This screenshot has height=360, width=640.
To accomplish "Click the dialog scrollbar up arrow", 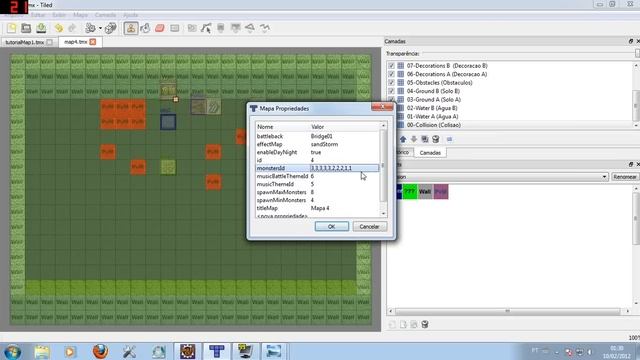I will 383,126.
